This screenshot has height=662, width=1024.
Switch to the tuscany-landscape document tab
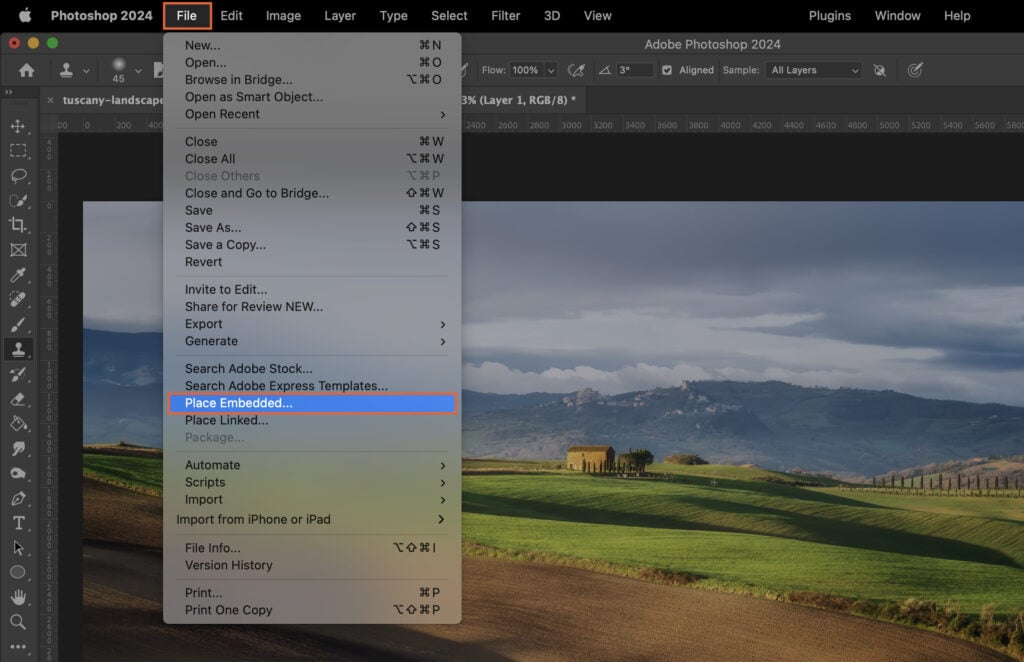coord(110,100)
